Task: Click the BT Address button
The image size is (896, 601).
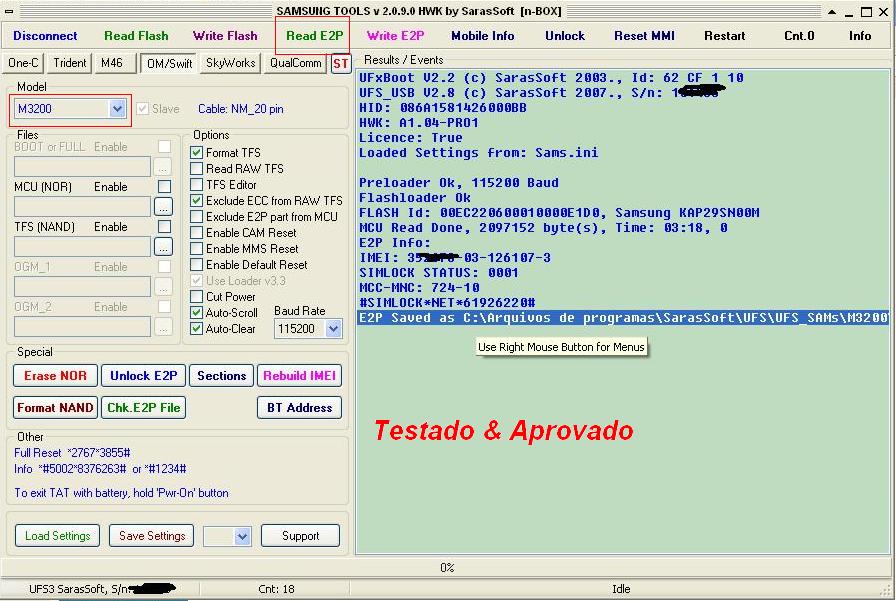Action: point(299,407)
